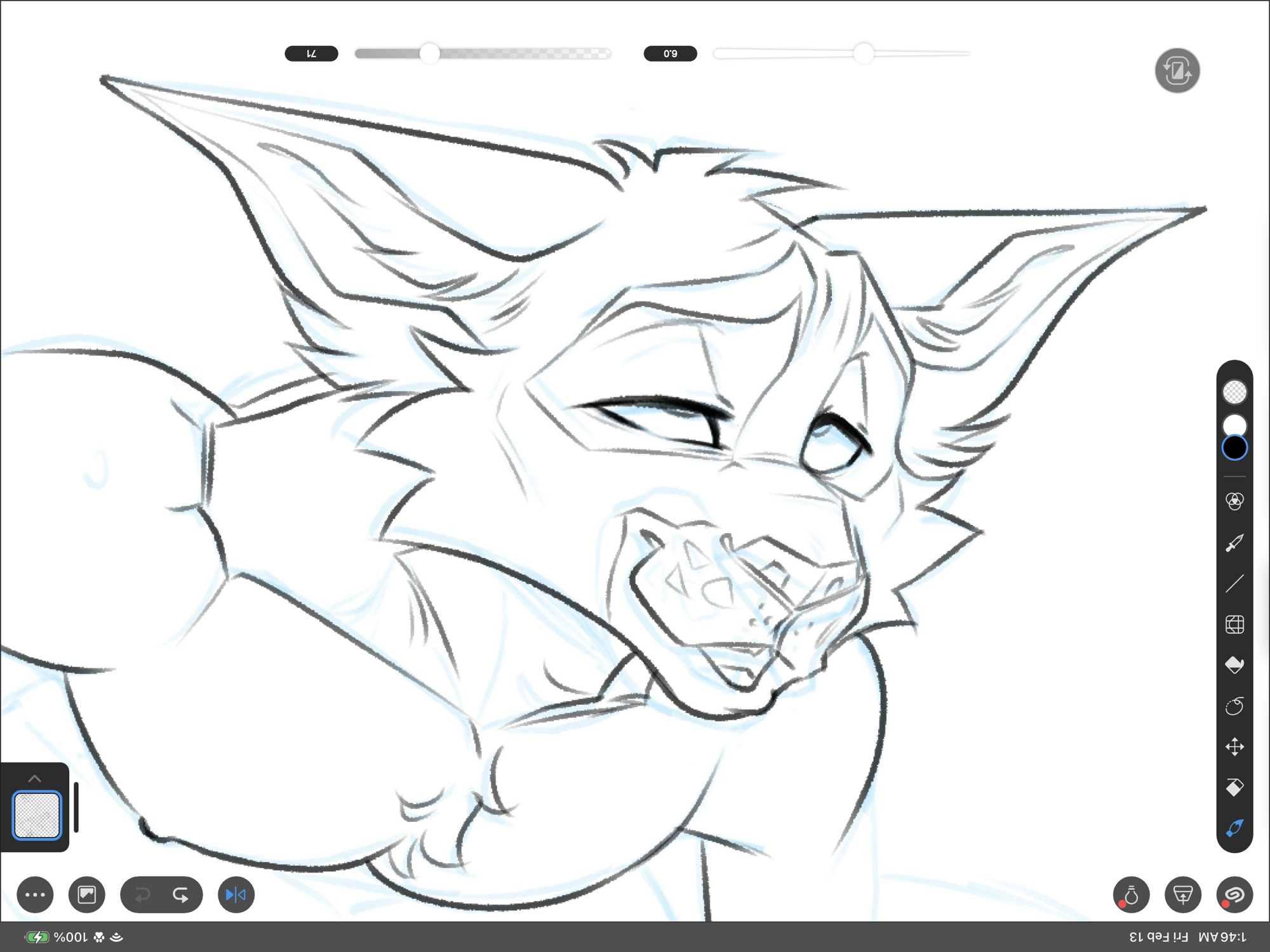Screen dimensions: 1270x952
Task: Select the mesh grid transform tool
Action: pos(1234,625)
